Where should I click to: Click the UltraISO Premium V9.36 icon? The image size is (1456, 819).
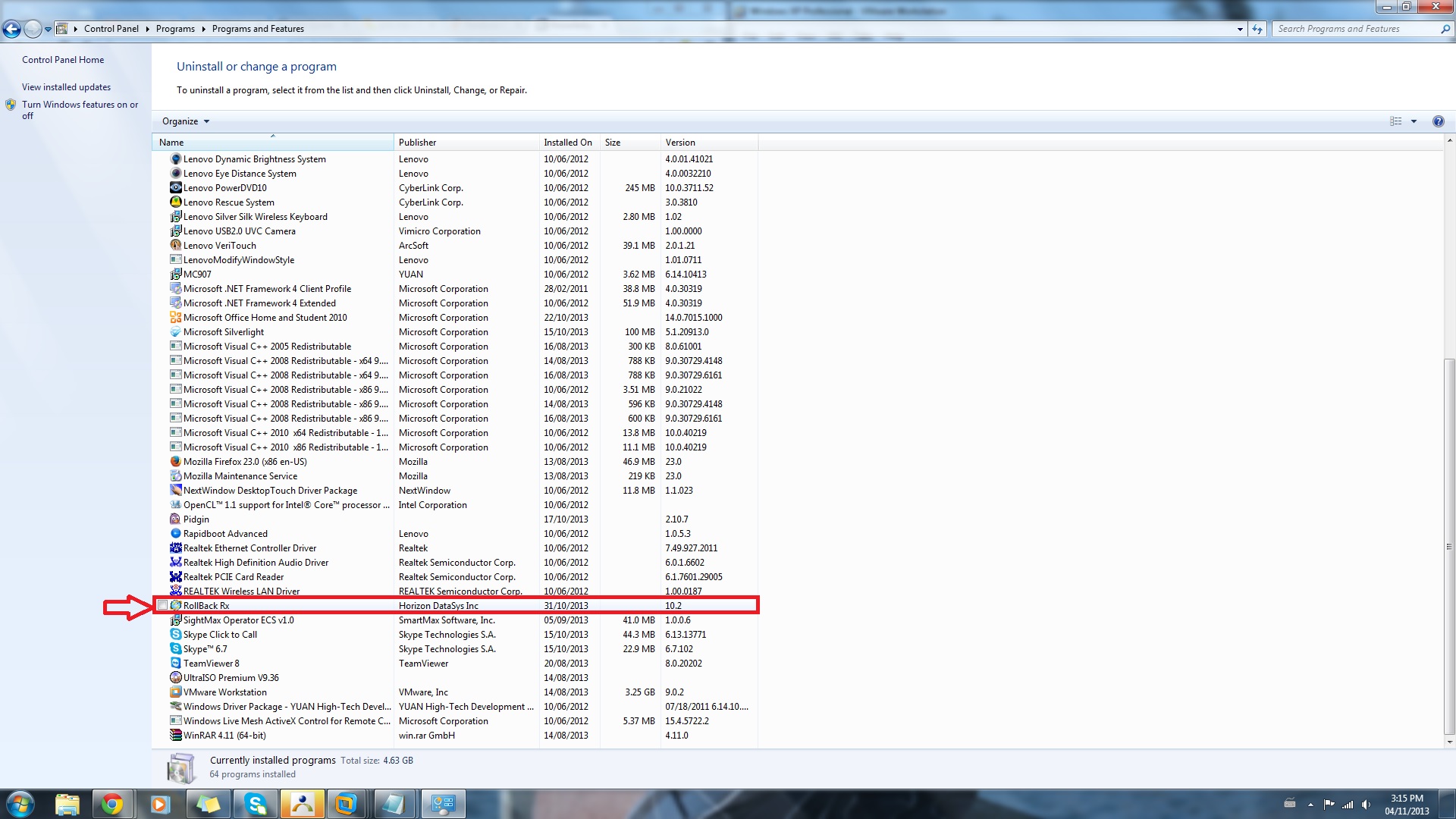click(x=176, y=678)
